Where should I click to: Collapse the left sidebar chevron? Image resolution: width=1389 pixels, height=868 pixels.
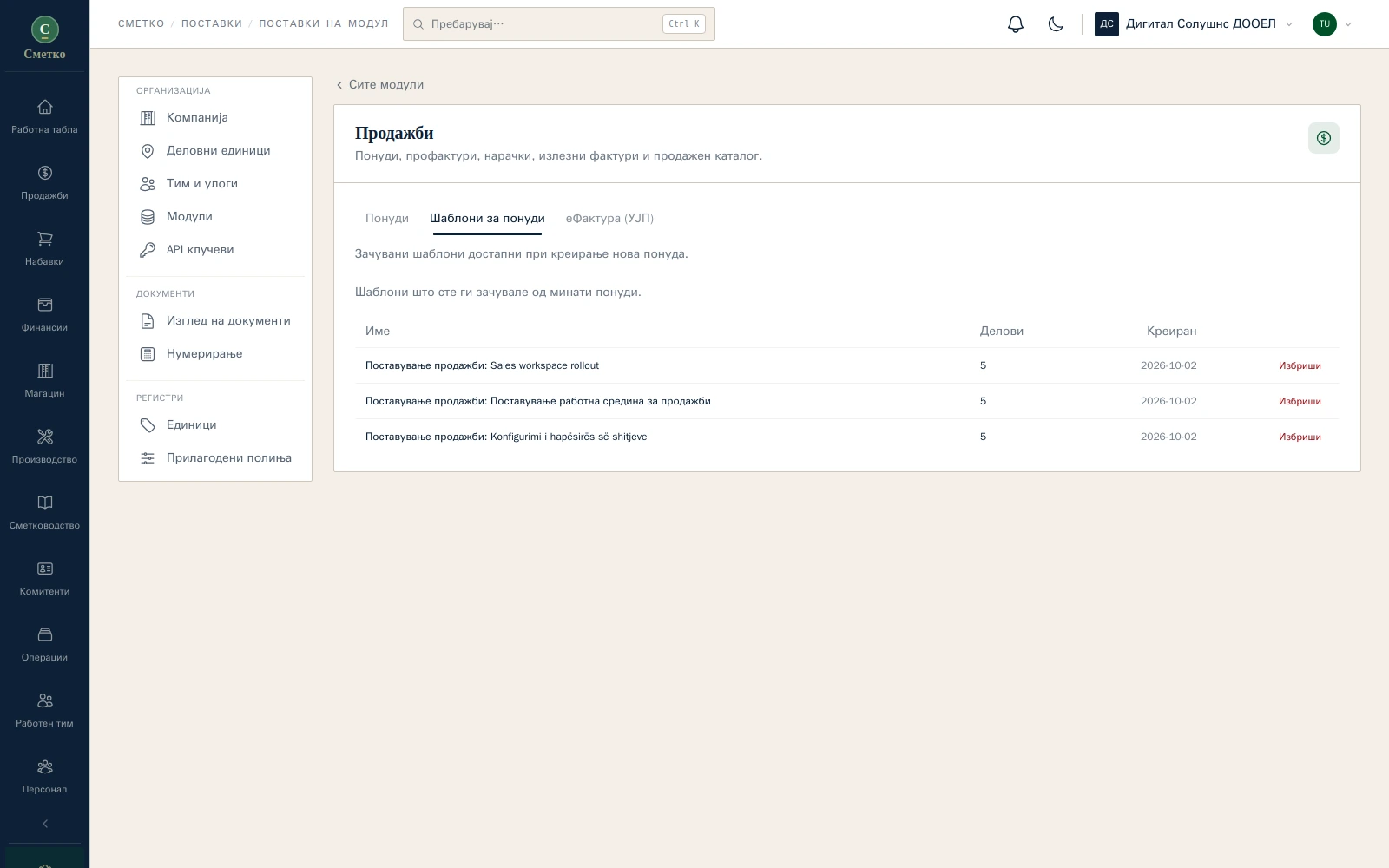click(x=45, y=824)
